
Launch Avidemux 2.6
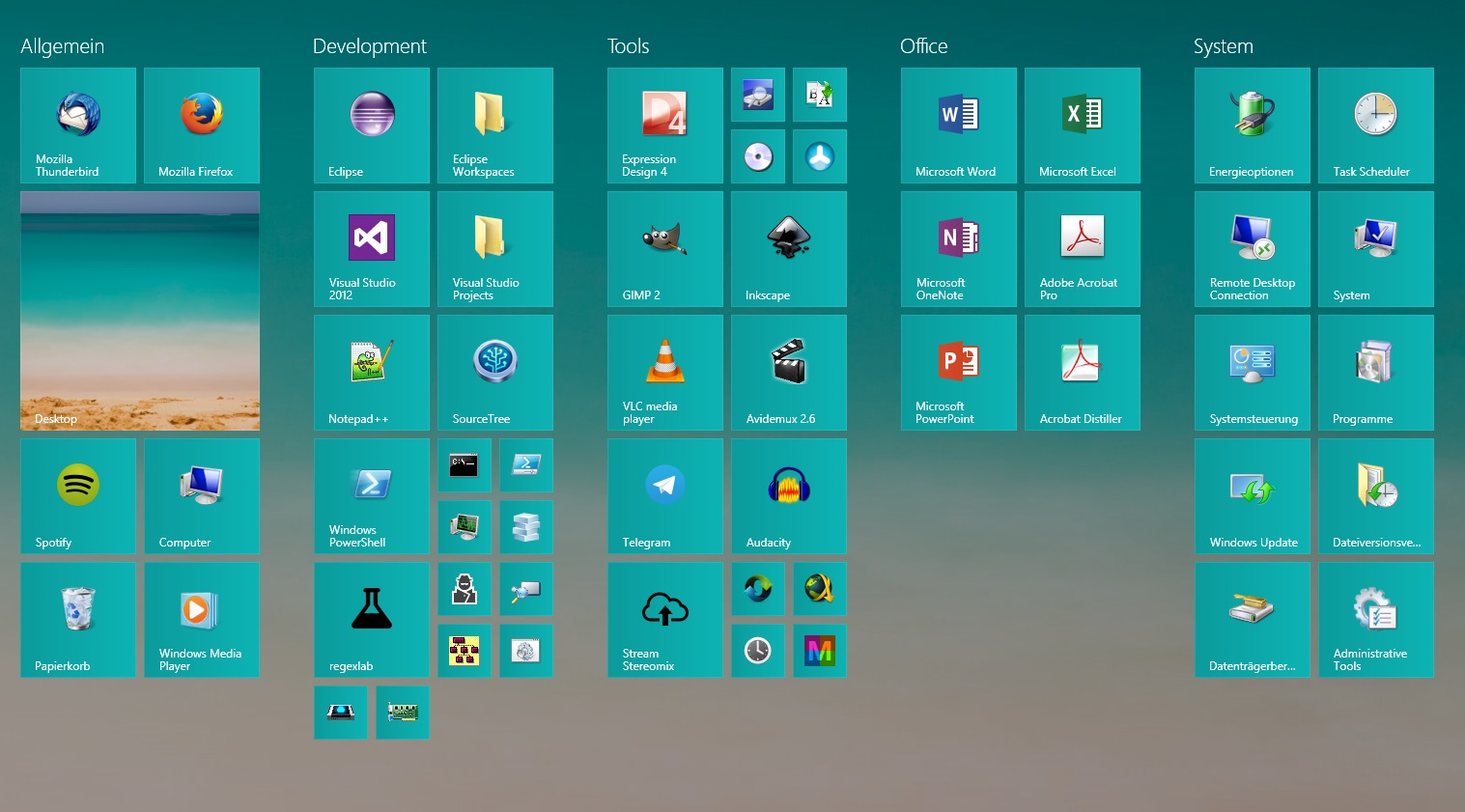click(x=789, y=373)
